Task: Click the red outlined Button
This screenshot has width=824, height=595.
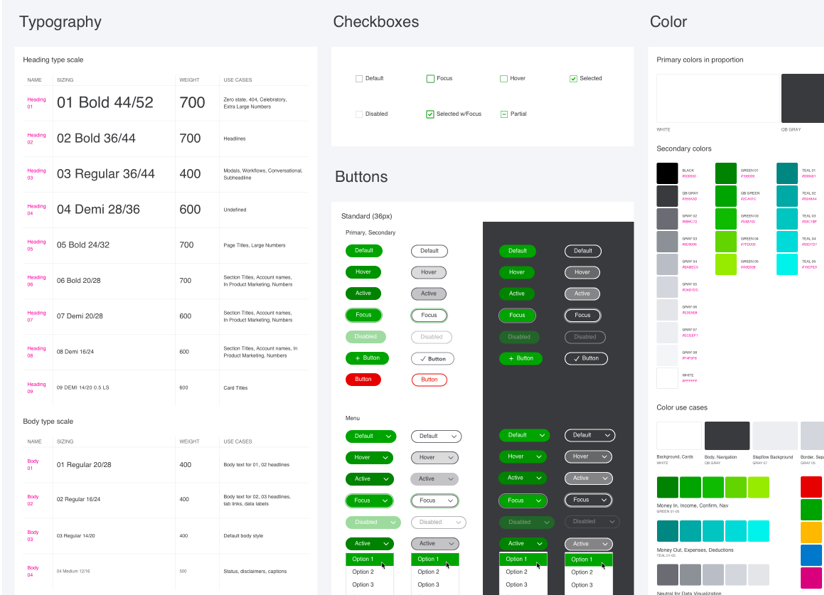Action: tap(429, 379)
